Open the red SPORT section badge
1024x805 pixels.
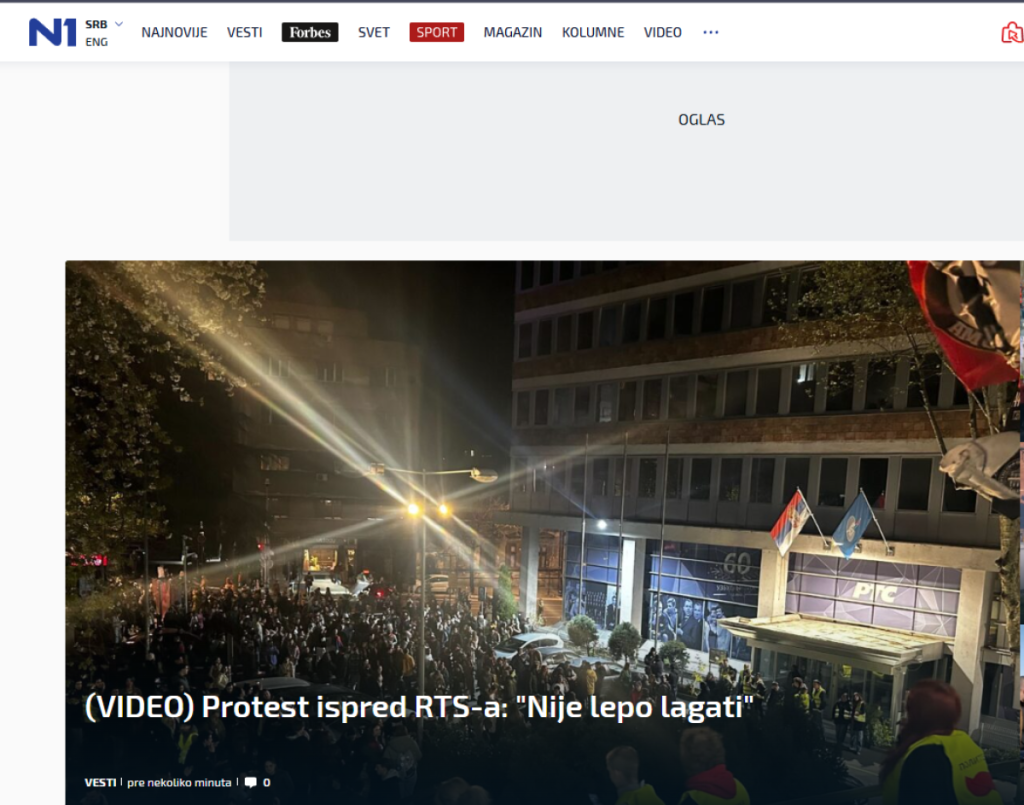click(436, 32)
